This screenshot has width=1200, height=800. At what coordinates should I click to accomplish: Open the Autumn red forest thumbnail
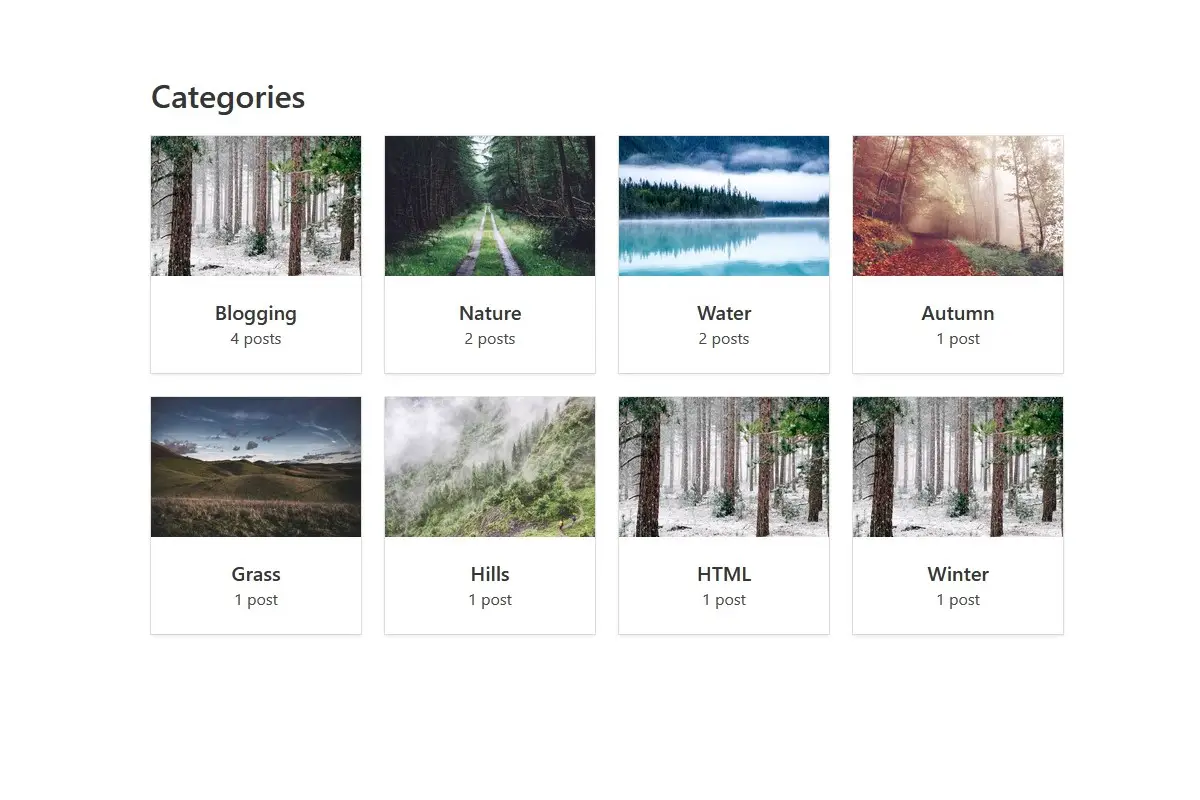pyautogui.click(x=958, y=206)
